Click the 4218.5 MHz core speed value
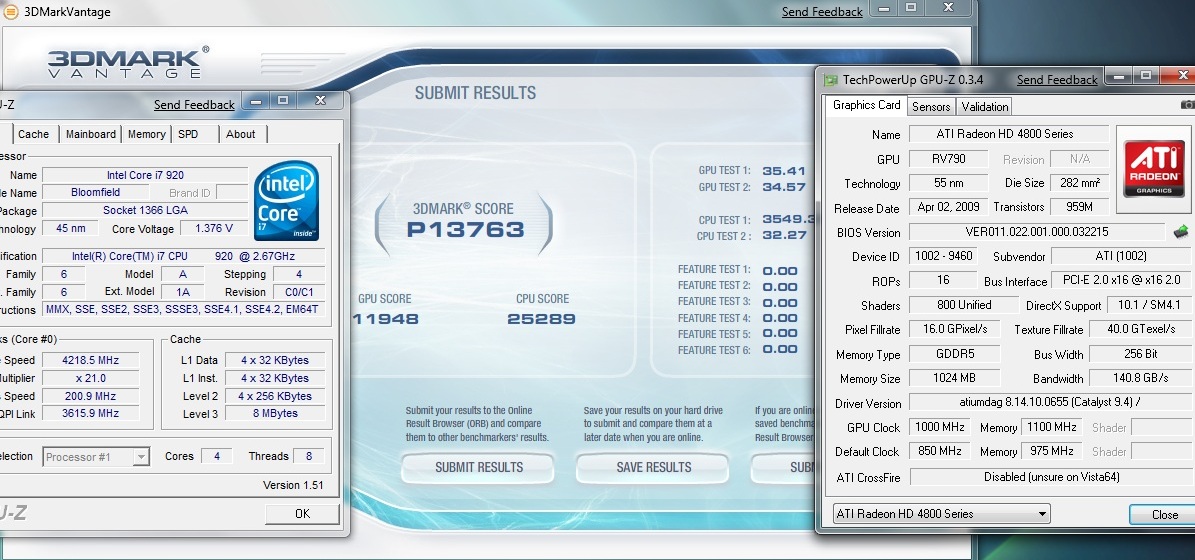The height and width of the screenshot is (560, 1195). coord(91,360)
